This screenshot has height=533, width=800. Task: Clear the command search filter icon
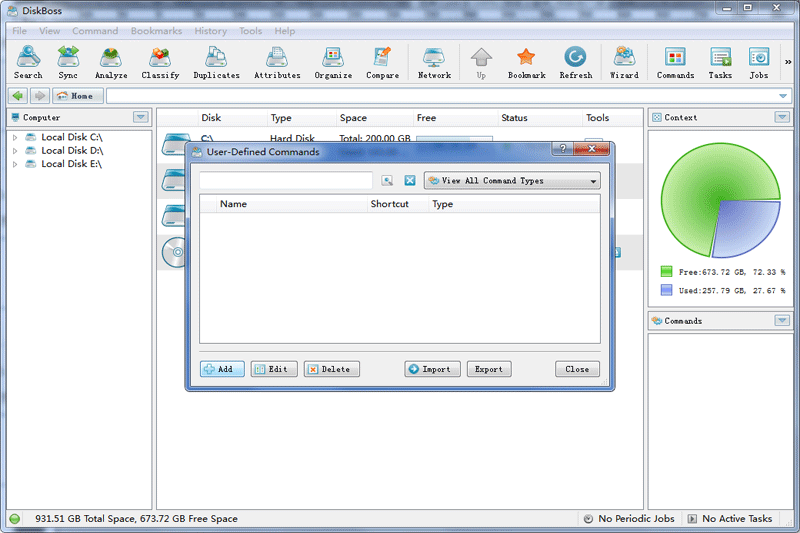click(410, 181)
